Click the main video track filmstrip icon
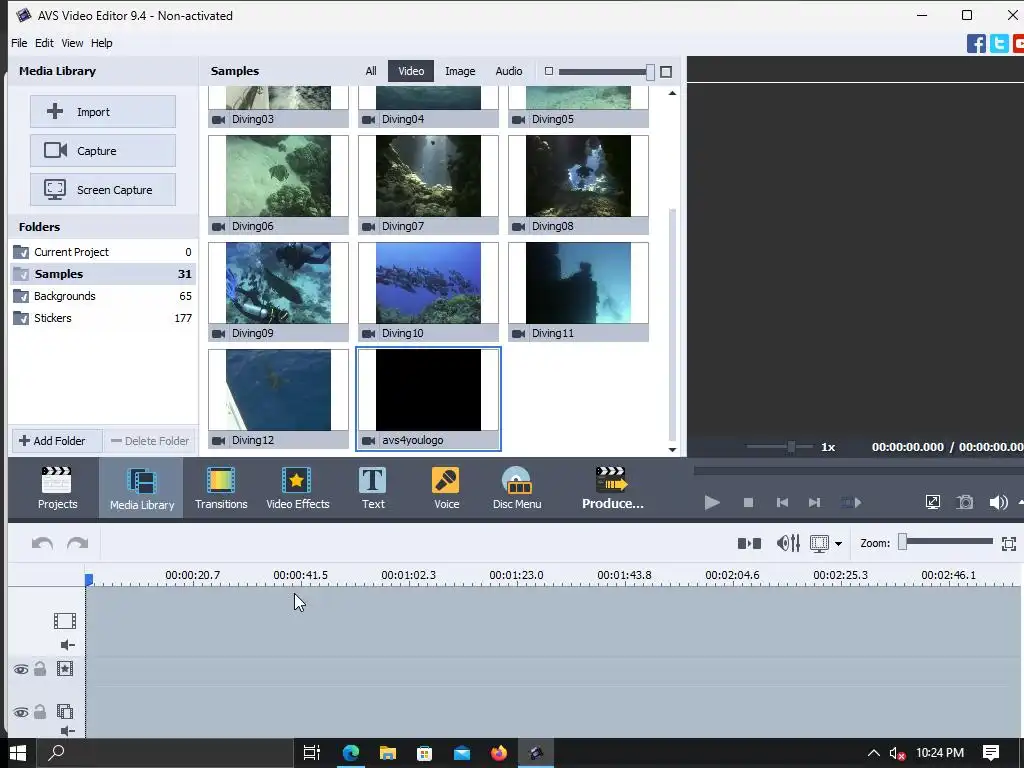The image size is (1024, 768). (x=65, y=620)
